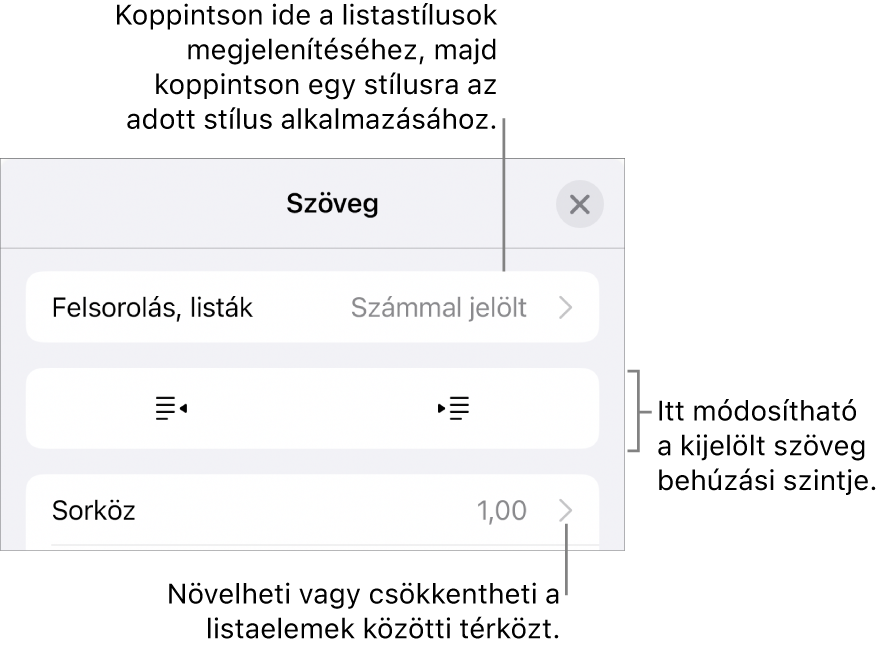
Task: Select the Számmal jelölt list style value
Action: tap(438, 308)
